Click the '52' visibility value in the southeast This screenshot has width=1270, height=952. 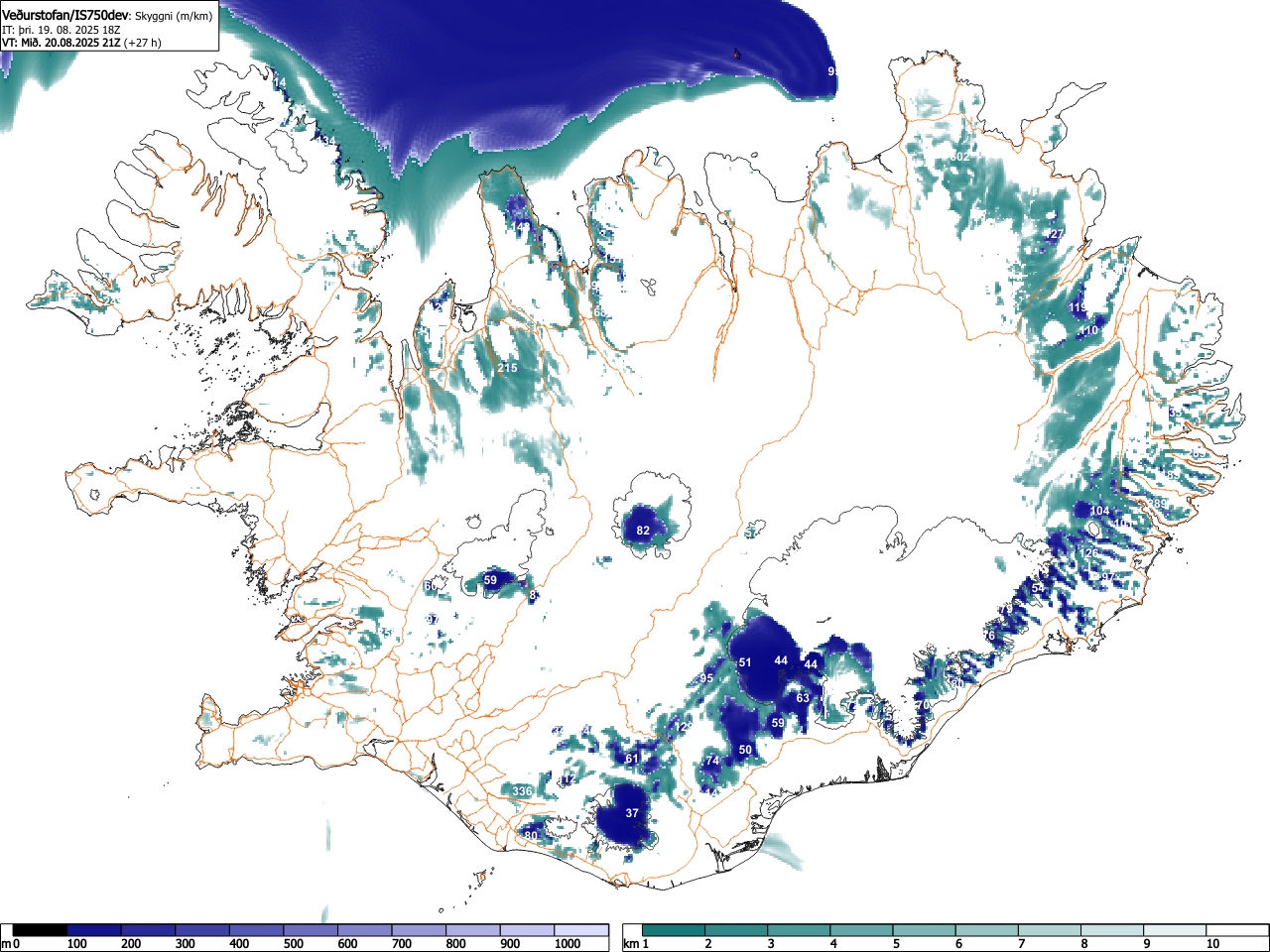point(1038,588)
